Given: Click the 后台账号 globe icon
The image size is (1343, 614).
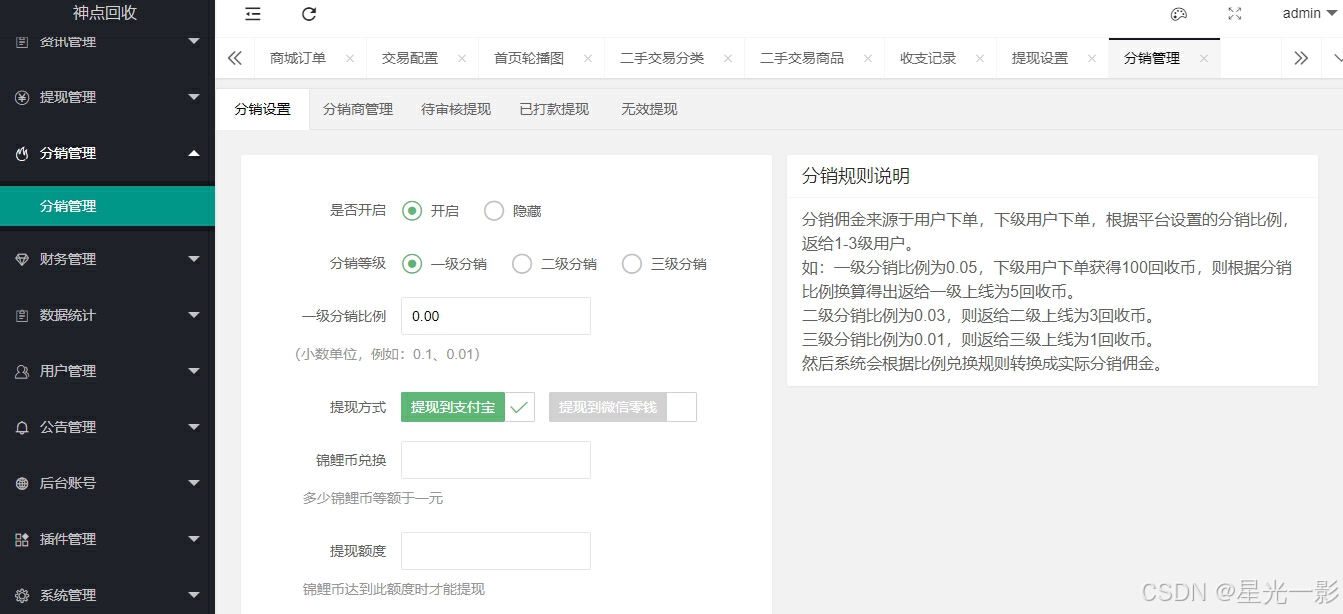Looking at the screenshot, I should pyautogui.click(x=22, y=483).
